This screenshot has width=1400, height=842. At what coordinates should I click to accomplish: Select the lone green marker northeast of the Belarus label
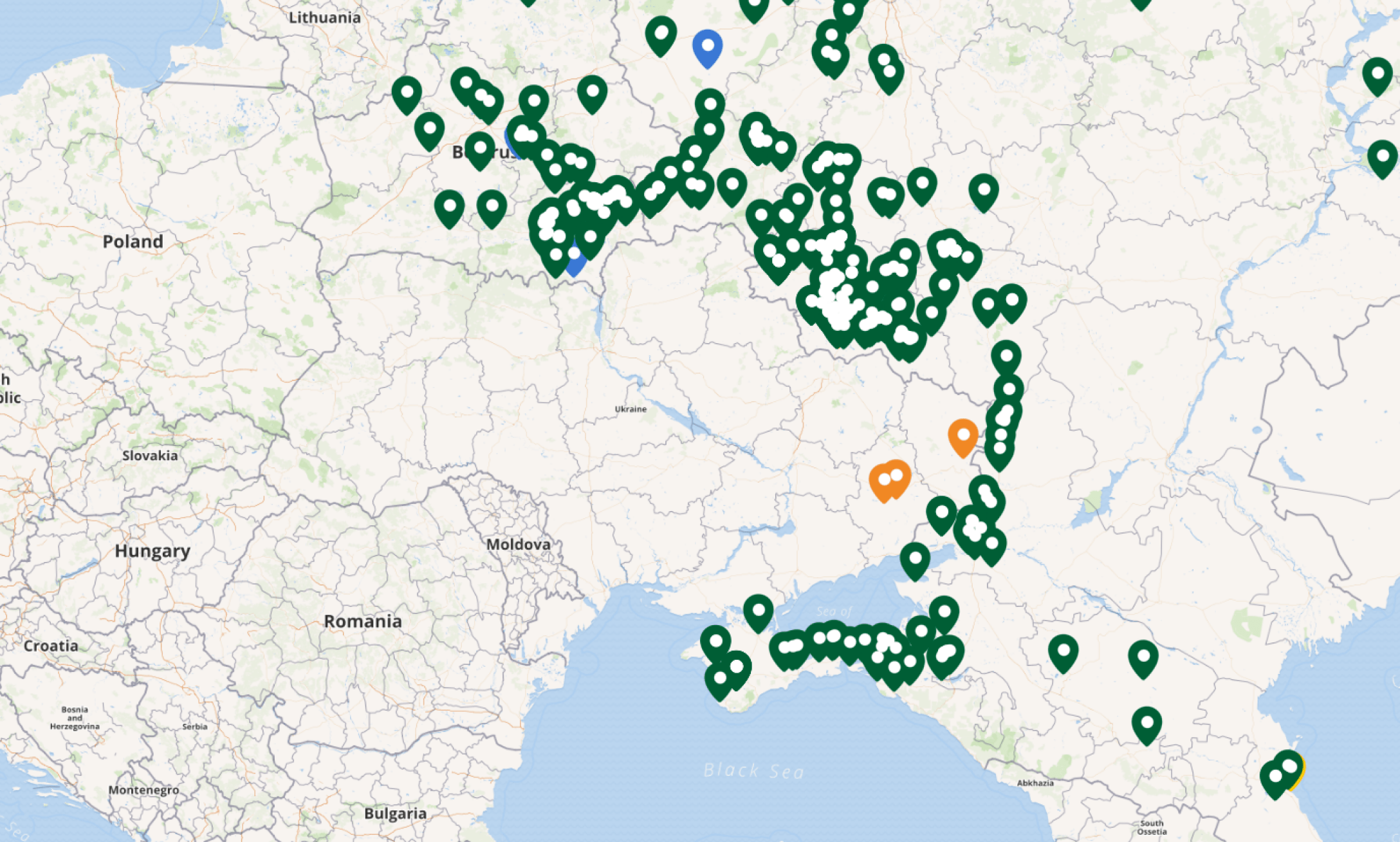(592, 95)
